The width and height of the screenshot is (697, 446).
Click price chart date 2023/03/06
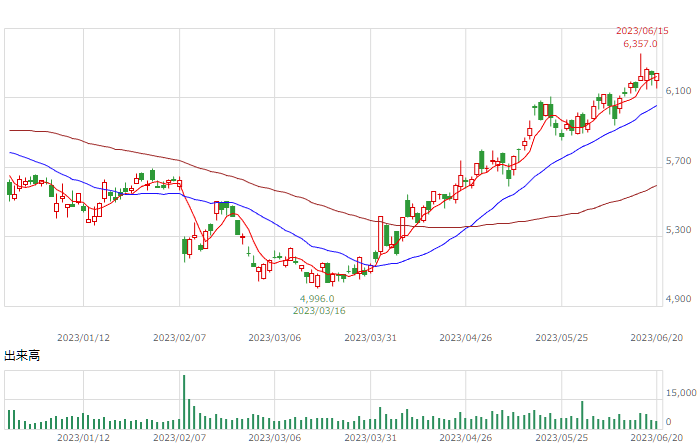[275, 338]
